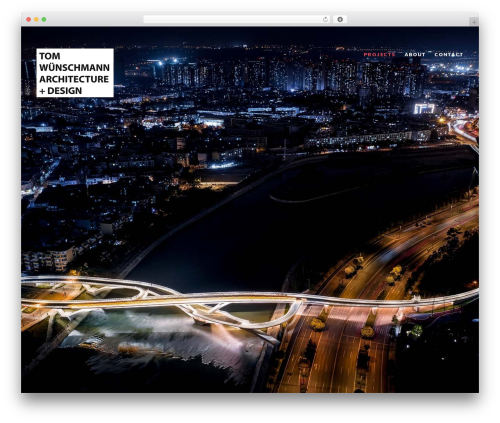Viewport: 500px width, 423px height.
Task: Open the Projects menu item
Action: pos(379,54)
